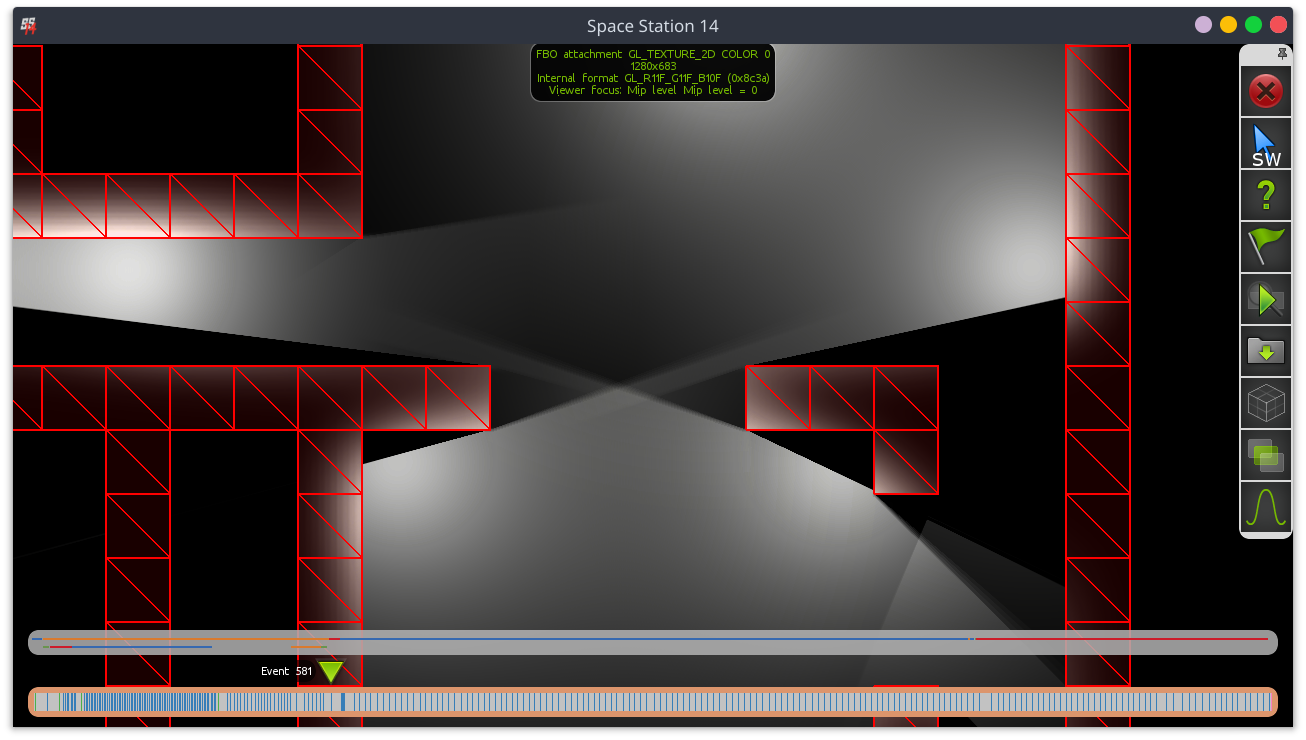Viewport: 1306px width, 740px height.
Task: Click the pin icon atop the toolbar
Action: (1282, 54)
